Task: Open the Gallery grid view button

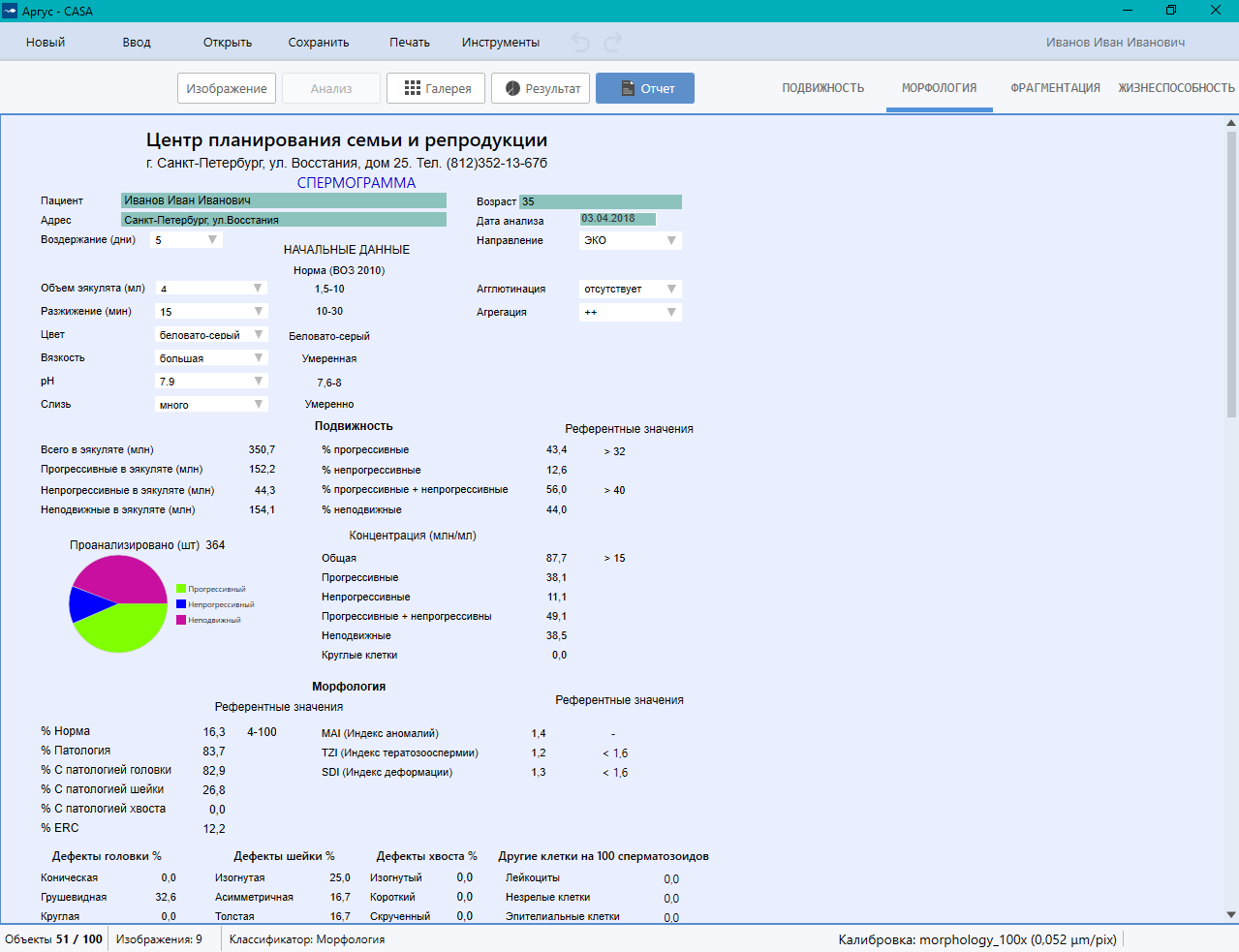Action: pos(437,88)
